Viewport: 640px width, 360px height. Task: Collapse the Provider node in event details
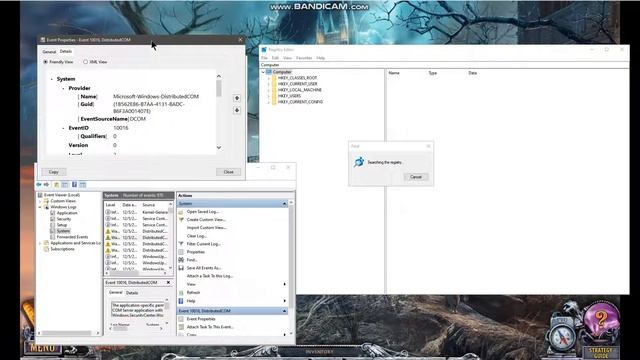(x=63, y=88)
